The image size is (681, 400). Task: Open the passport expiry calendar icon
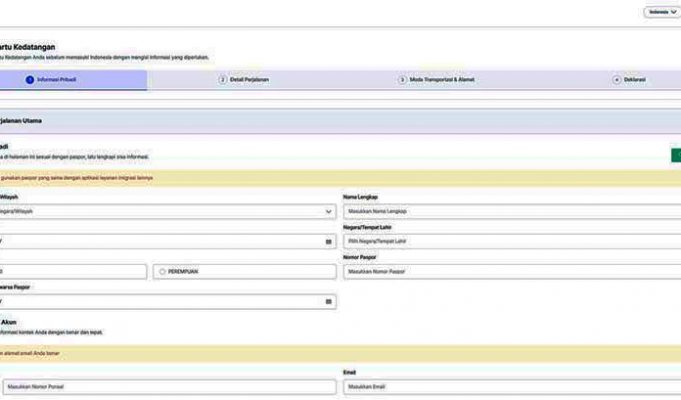pos(328,301)
